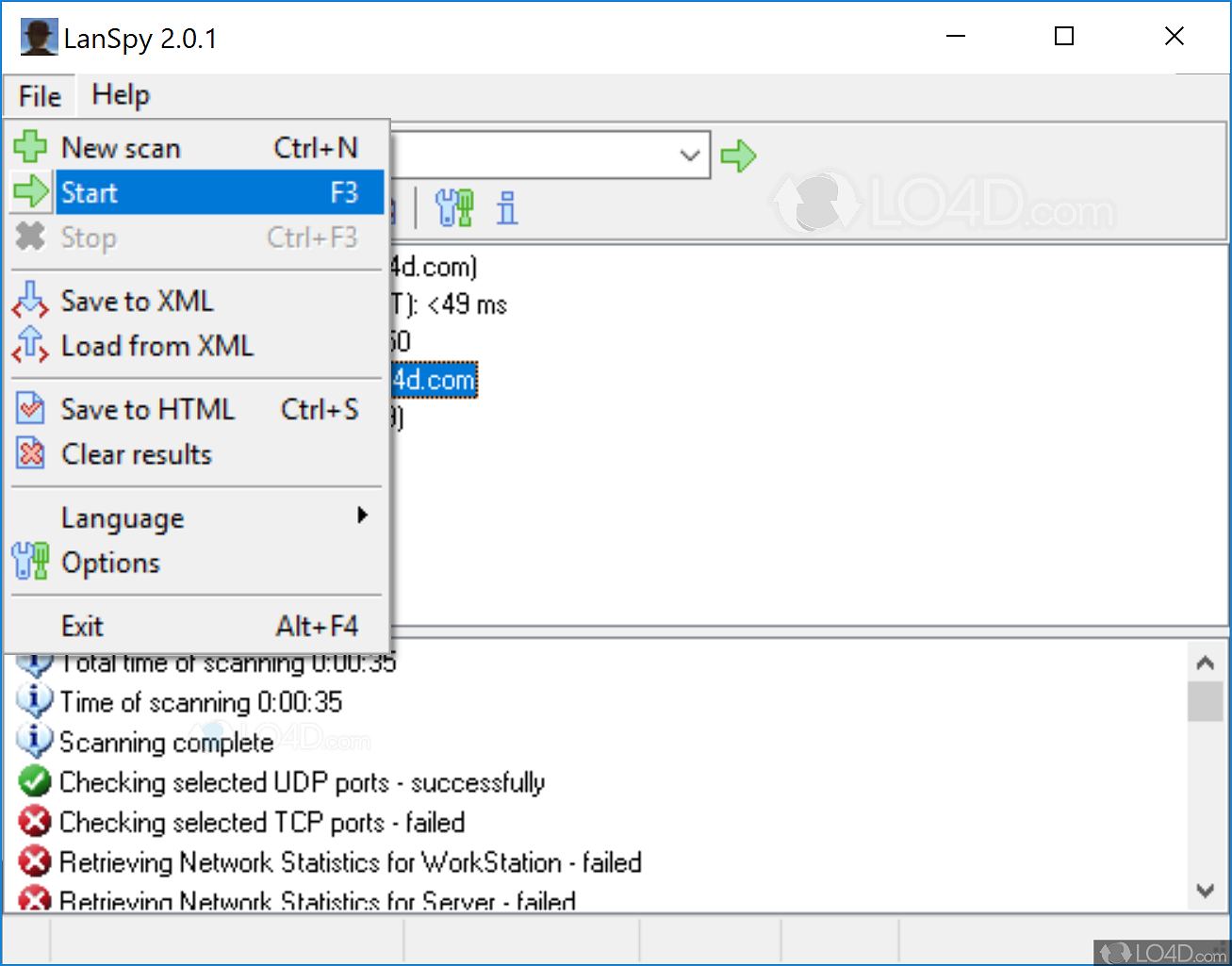Open the File menu
The width and height of the screenshot is (1232, 966).
pyautogui.click(x=40, y=96)
